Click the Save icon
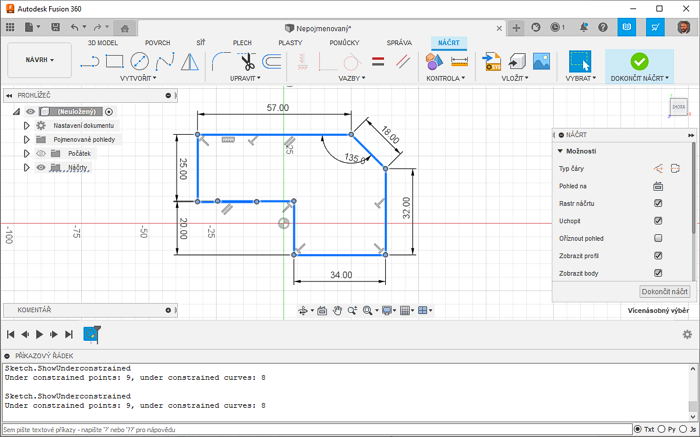Image resolution: width=700 pixels, height=437 pixels. [55, 27]
